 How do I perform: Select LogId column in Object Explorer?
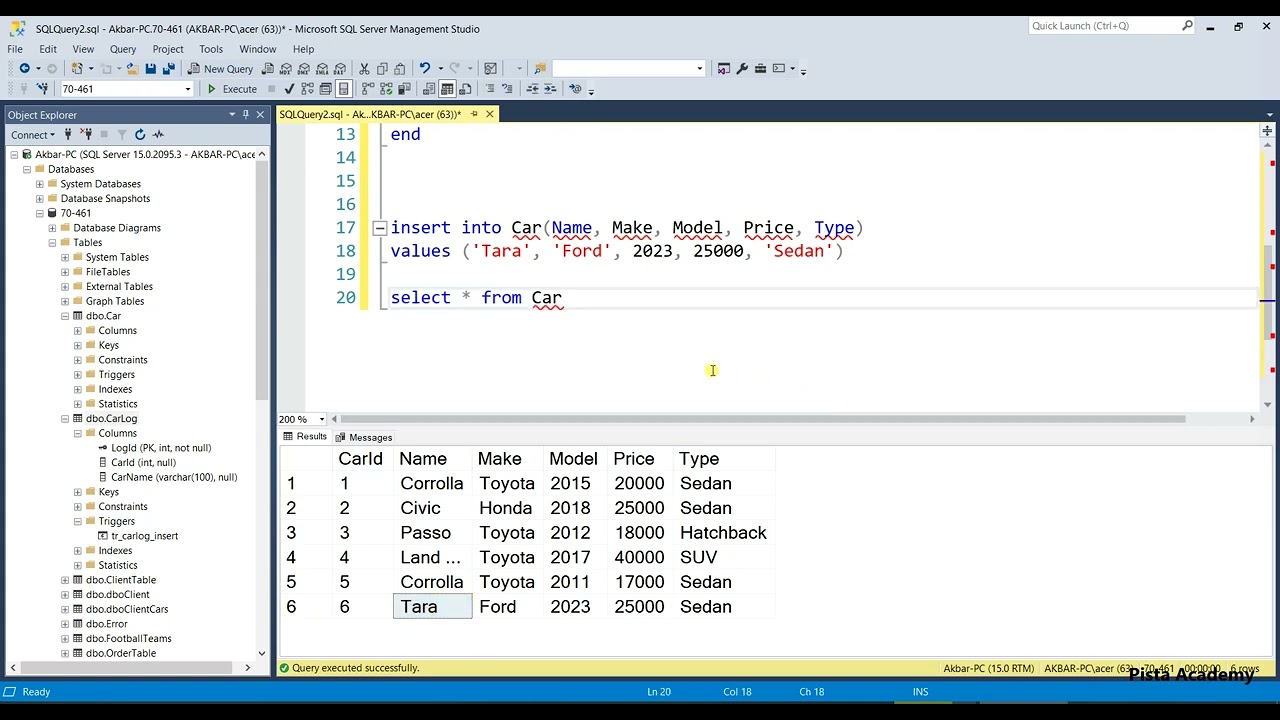pos(161,448)
